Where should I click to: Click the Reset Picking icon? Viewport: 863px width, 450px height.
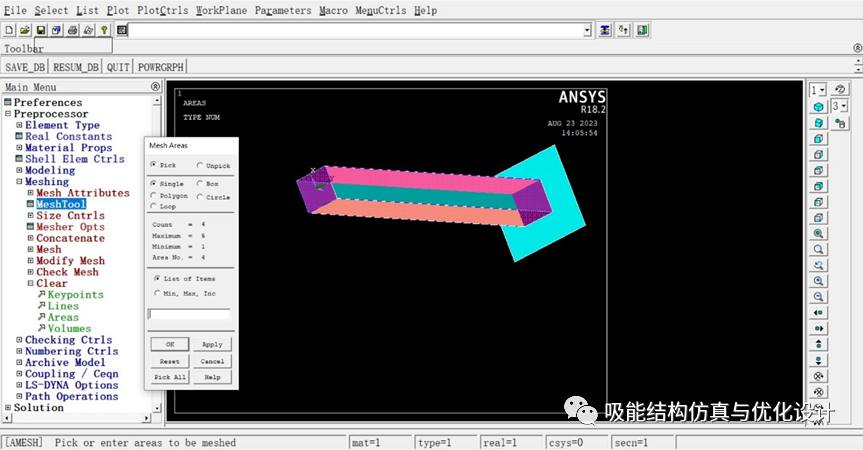click(x=624, y=30)
